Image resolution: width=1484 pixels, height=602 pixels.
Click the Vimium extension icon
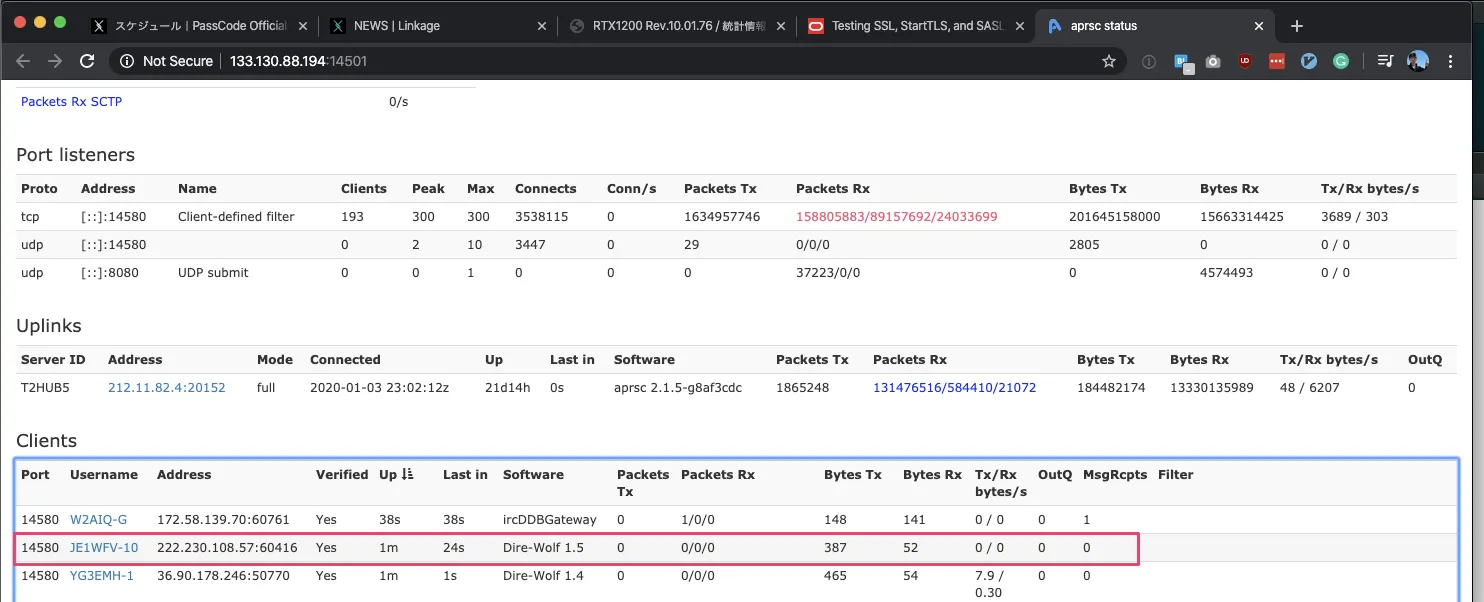click(x=1308, y=61)
